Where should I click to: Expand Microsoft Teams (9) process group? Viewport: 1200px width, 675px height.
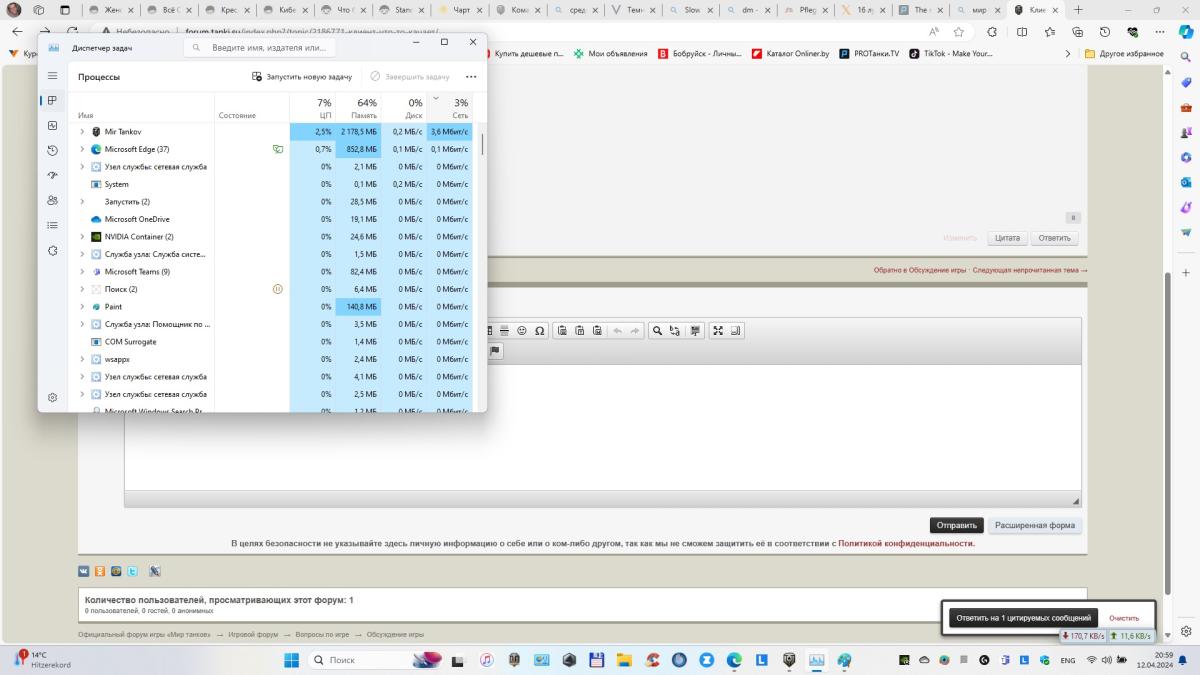[82, 272]
